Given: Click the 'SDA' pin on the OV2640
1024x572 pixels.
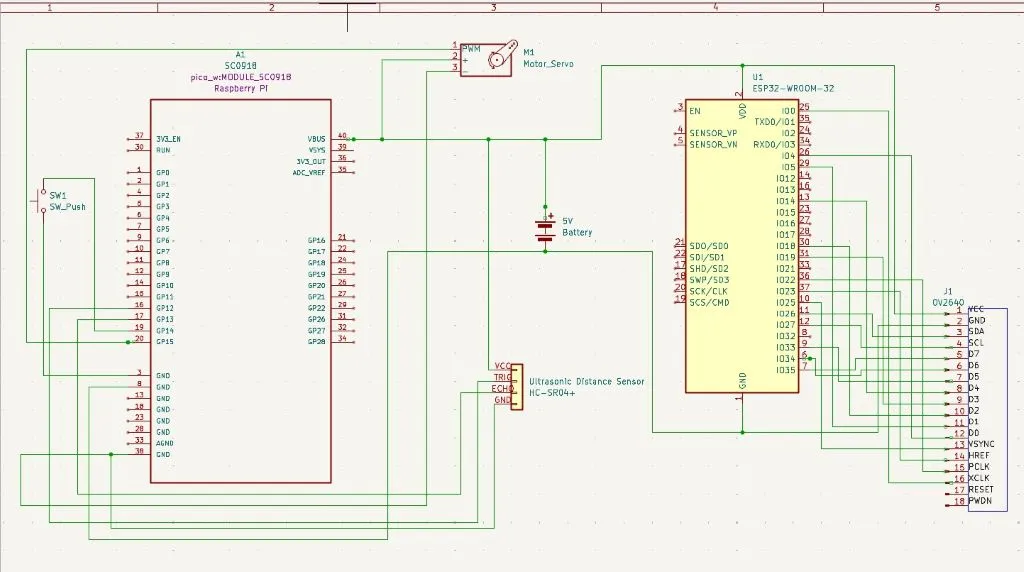Looking at the screenshot, I should tap(976, 332).
